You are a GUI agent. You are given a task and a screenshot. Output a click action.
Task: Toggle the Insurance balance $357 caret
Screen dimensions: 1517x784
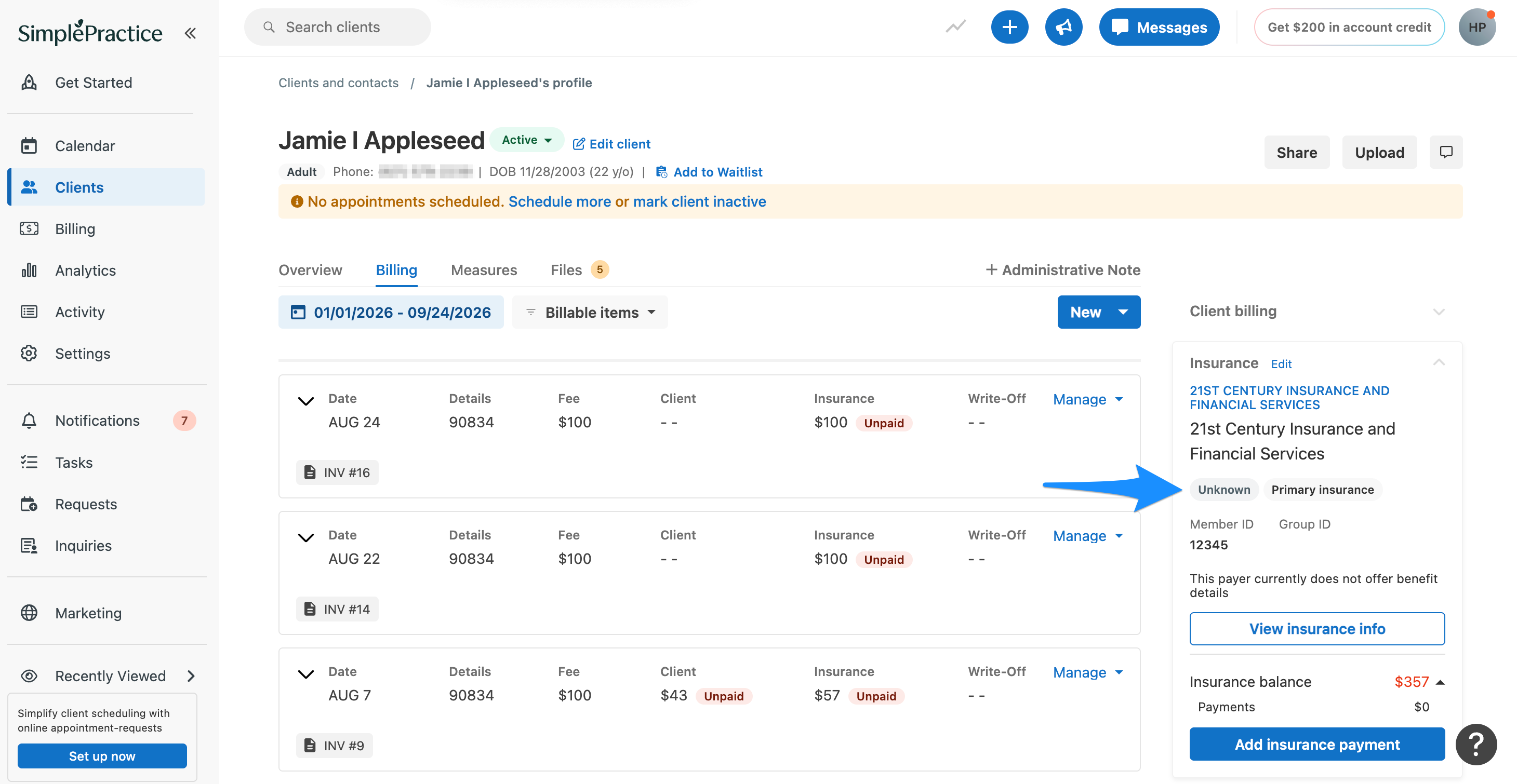coord(1440,682)
